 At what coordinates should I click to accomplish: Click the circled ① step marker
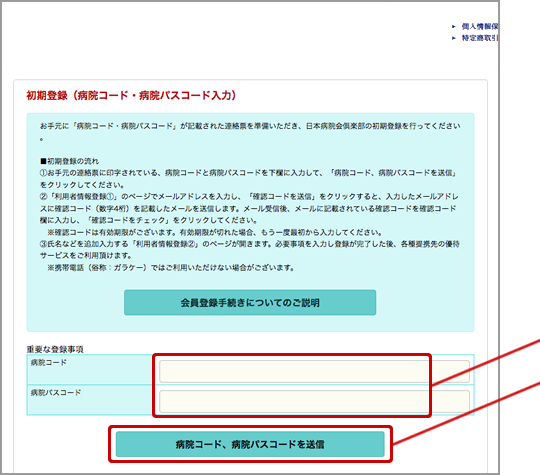[x=43, y=173]
